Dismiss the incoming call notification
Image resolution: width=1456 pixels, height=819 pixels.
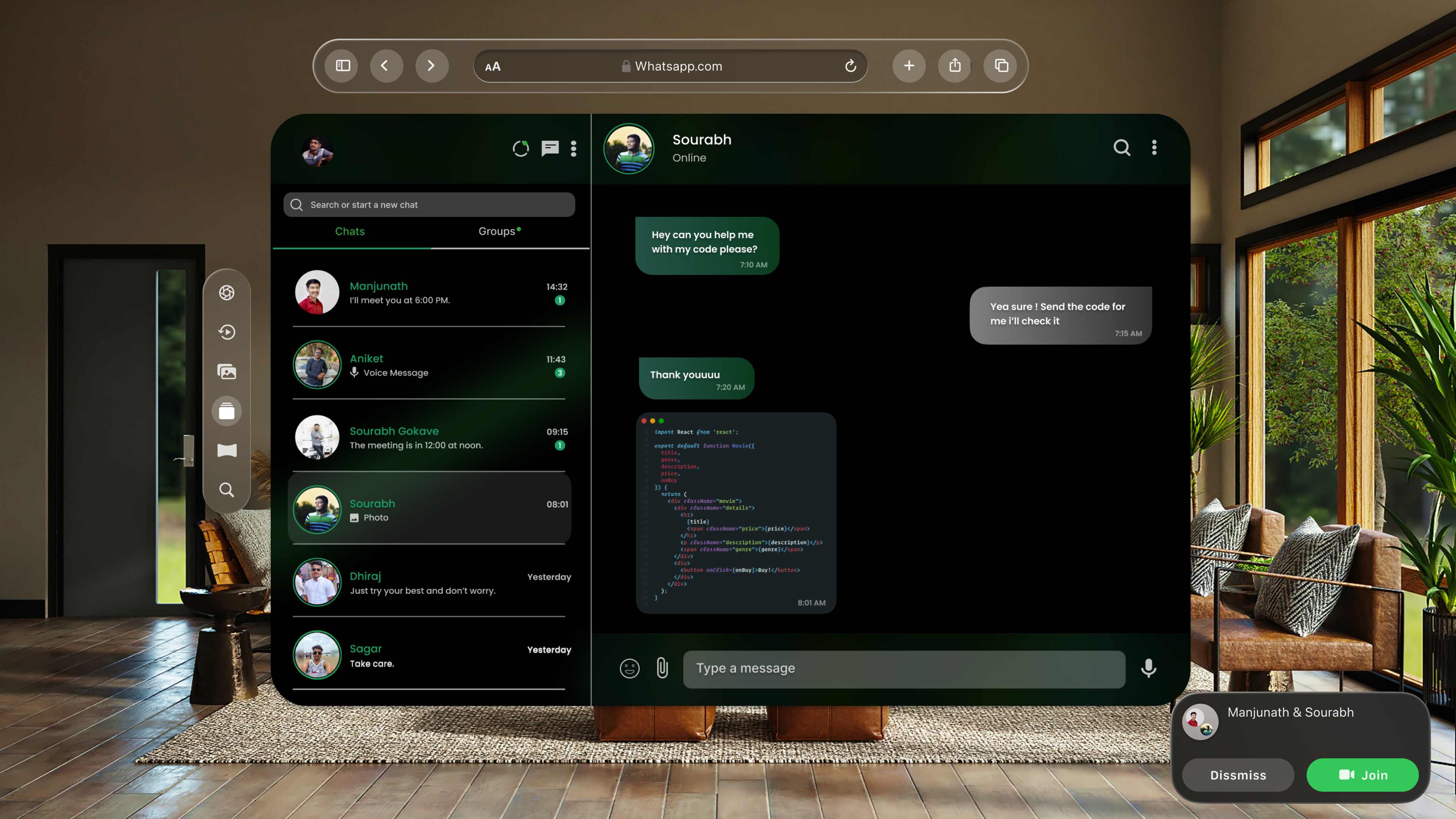click(1238, 775)
